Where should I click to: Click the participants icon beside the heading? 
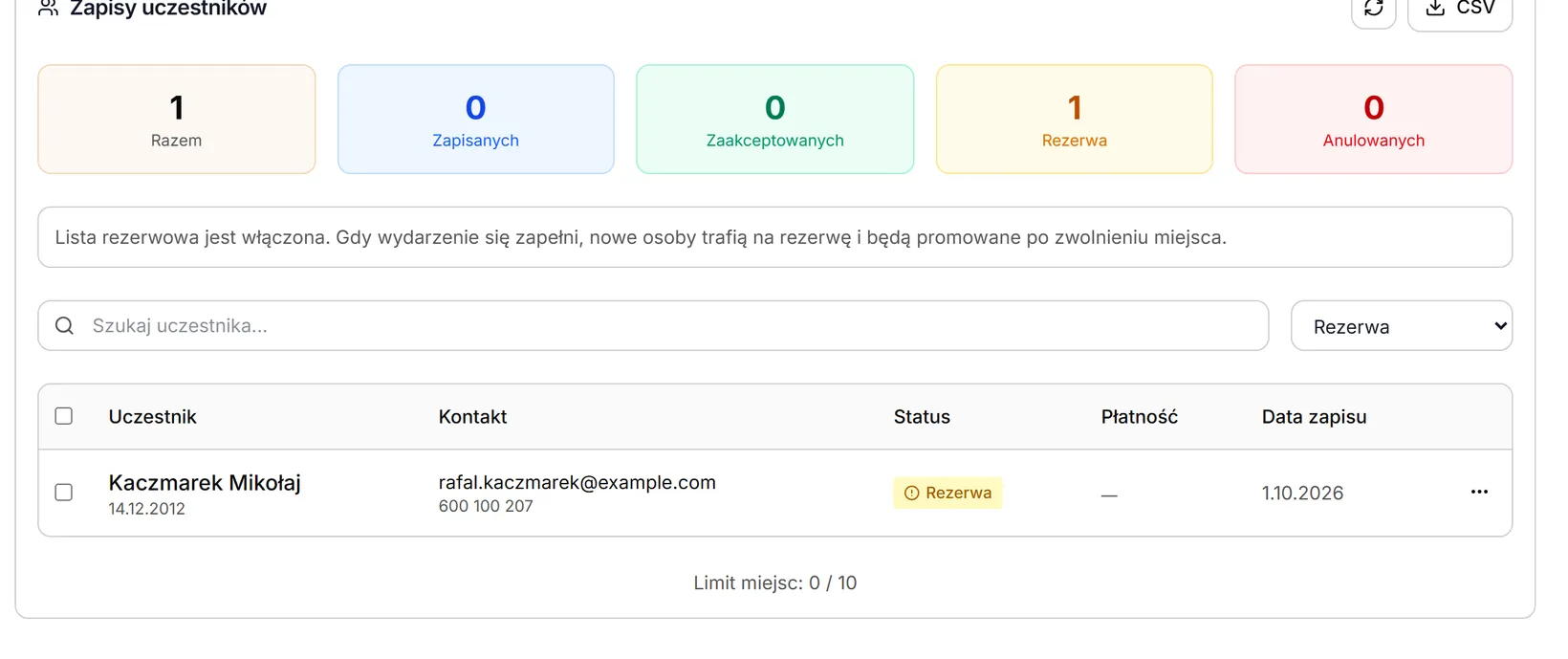tap(49, 9)
